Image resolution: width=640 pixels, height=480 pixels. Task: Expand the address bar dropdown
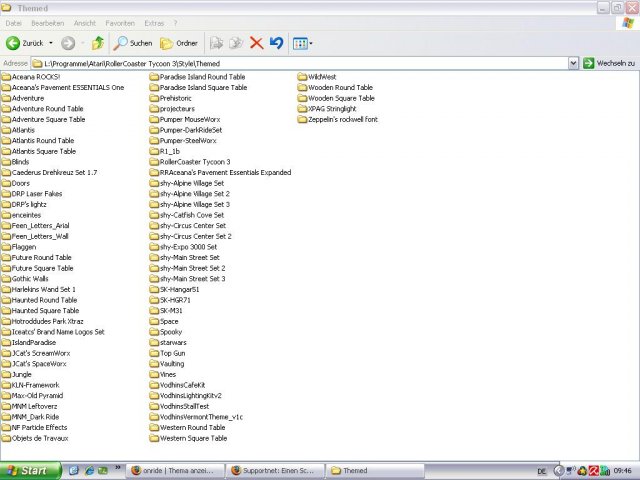click(573, 63)
